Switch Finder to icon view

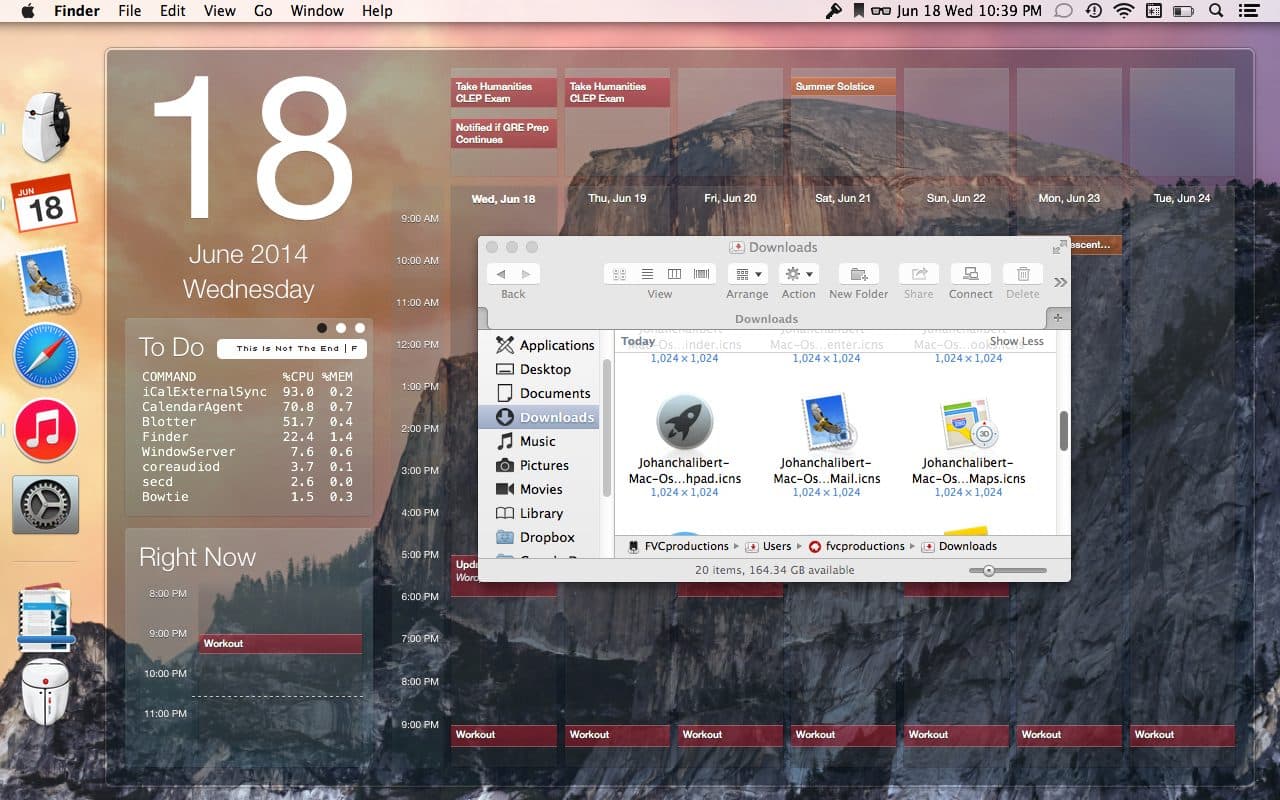619,274
